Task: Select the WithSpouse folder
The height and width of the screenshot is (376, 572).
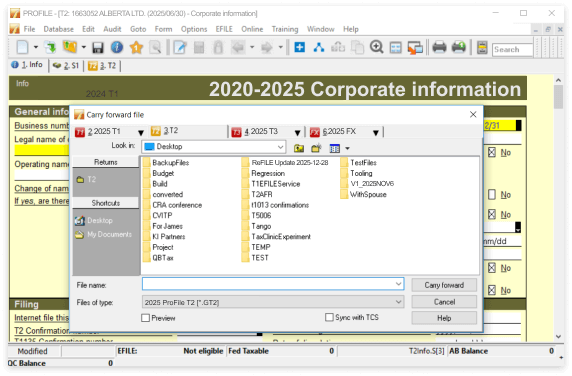Action: pos(363,194)
